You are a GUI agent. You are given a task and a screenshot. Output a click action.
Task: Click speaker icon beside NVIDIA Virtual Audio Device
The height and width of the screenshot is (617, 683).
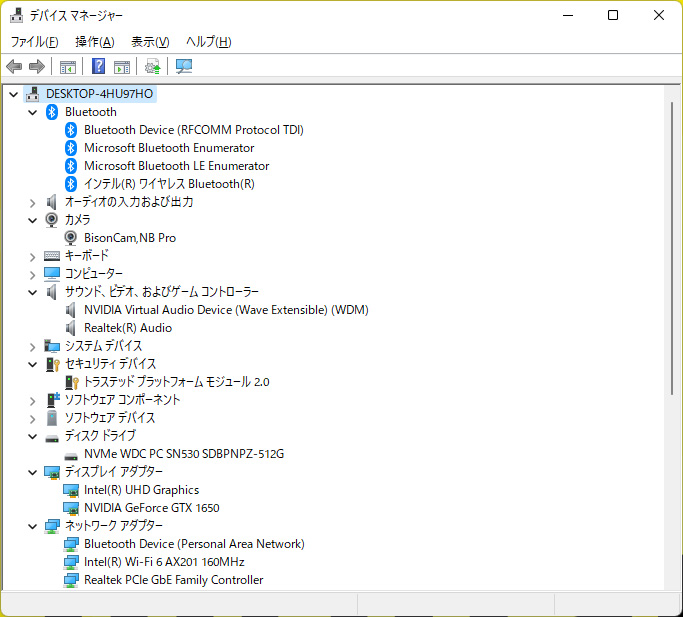[71, 310]
